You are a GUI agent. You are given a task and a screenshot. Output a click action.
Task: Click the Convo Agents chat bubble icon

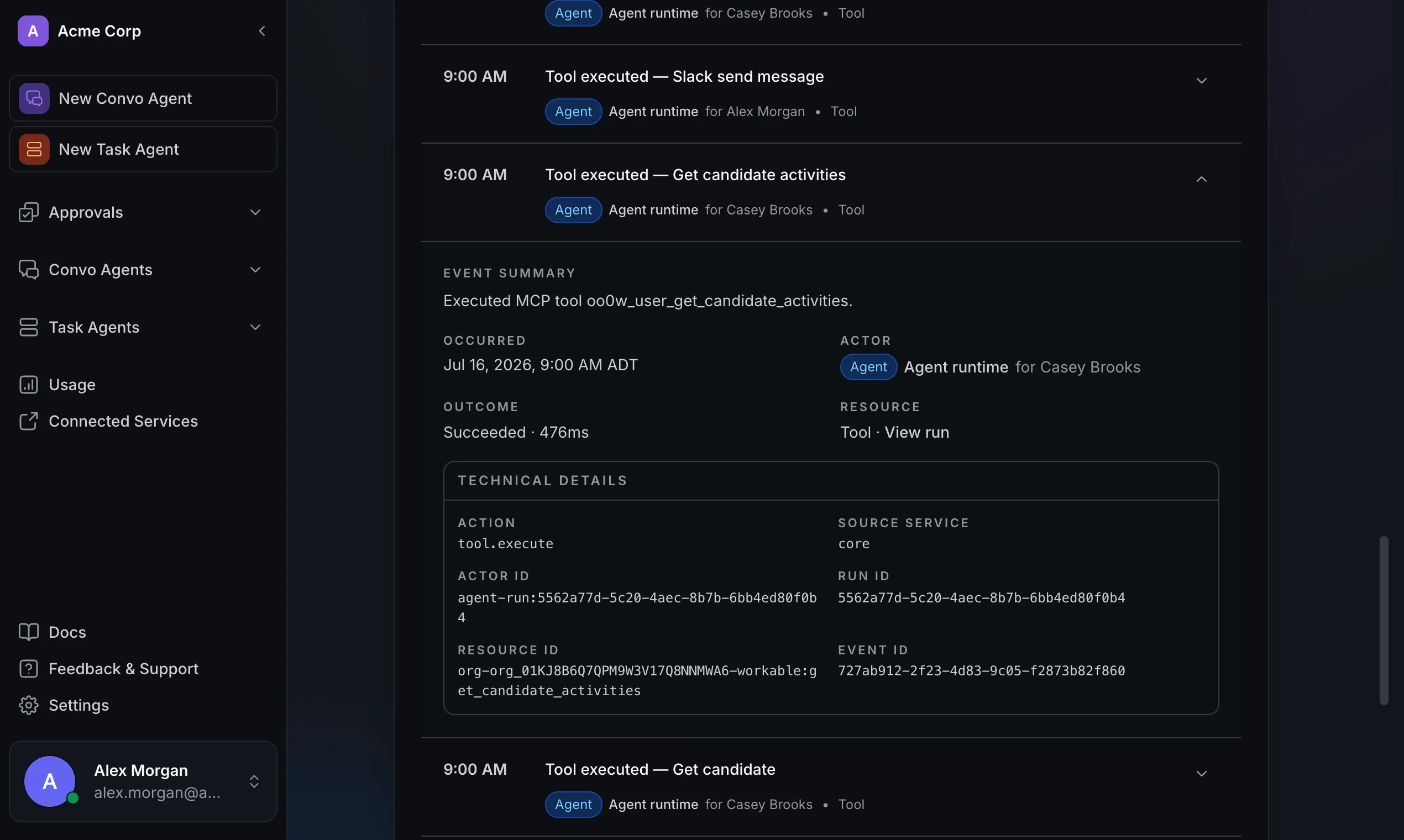pos(28,270)
